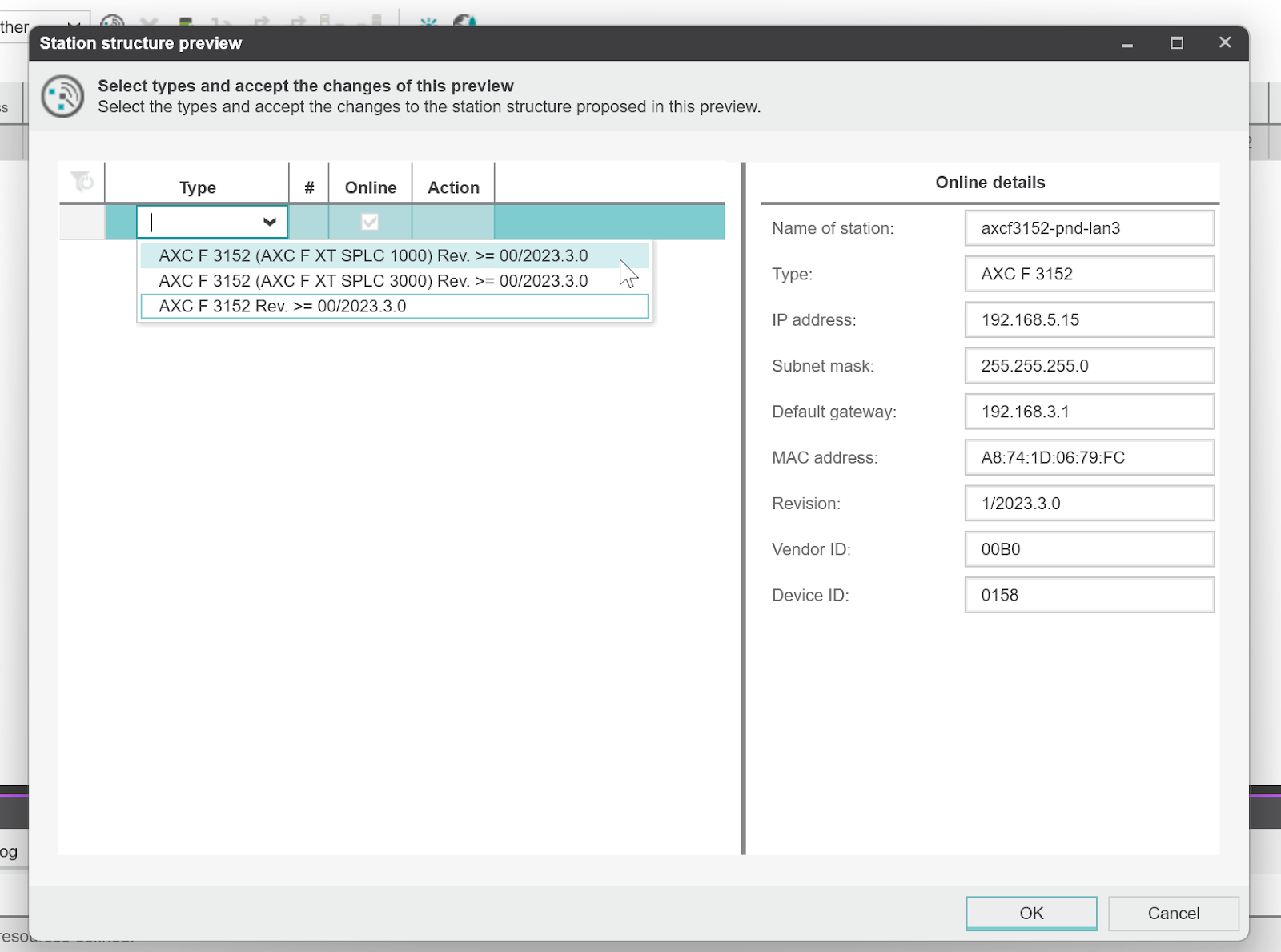Choose plain AXC F 3152 Rev. option
The image size is (1281, 952).
[394, 306]
